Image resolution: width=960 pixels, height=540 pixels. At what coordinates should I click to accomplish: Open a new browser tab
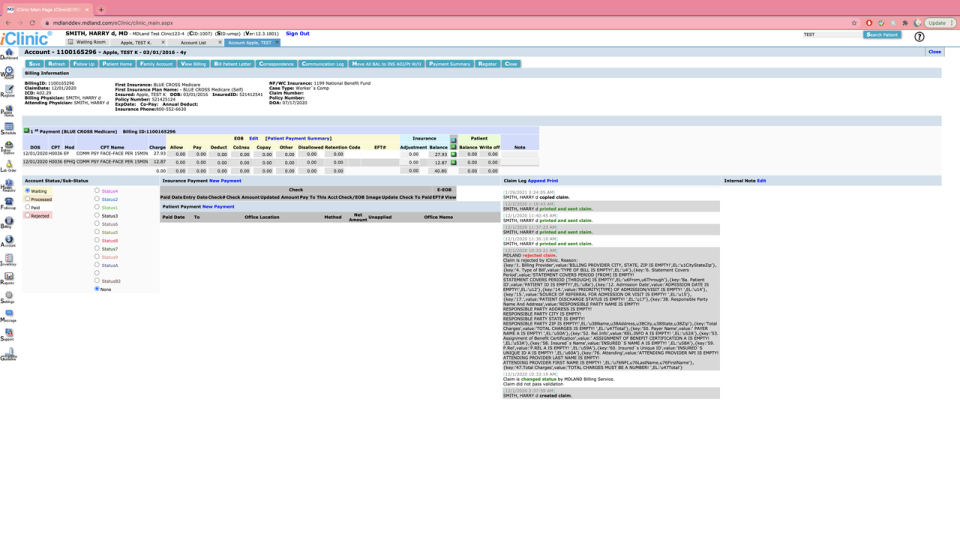click(x=101, y=9)
